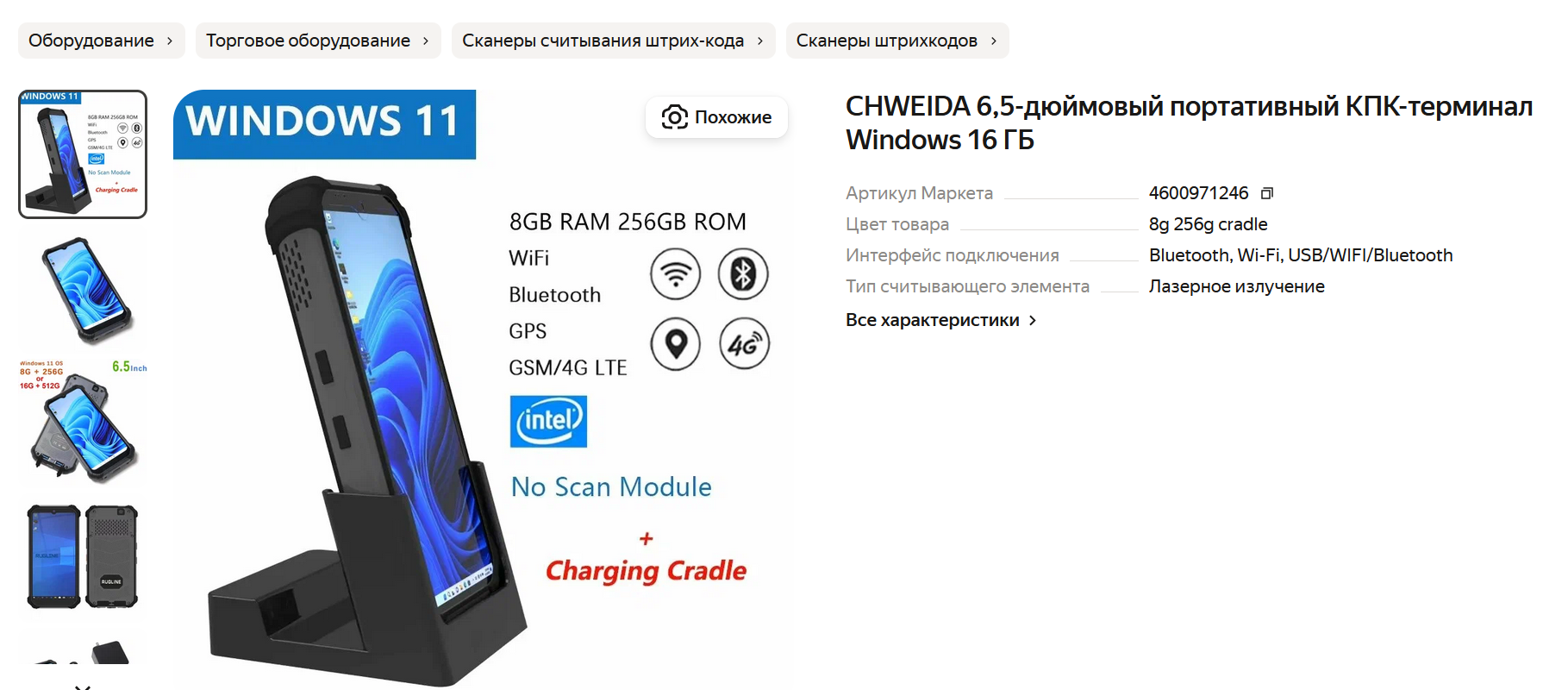Click the camera icon in Похожие
Screen dimensions: 1568x690
[675, 117]
